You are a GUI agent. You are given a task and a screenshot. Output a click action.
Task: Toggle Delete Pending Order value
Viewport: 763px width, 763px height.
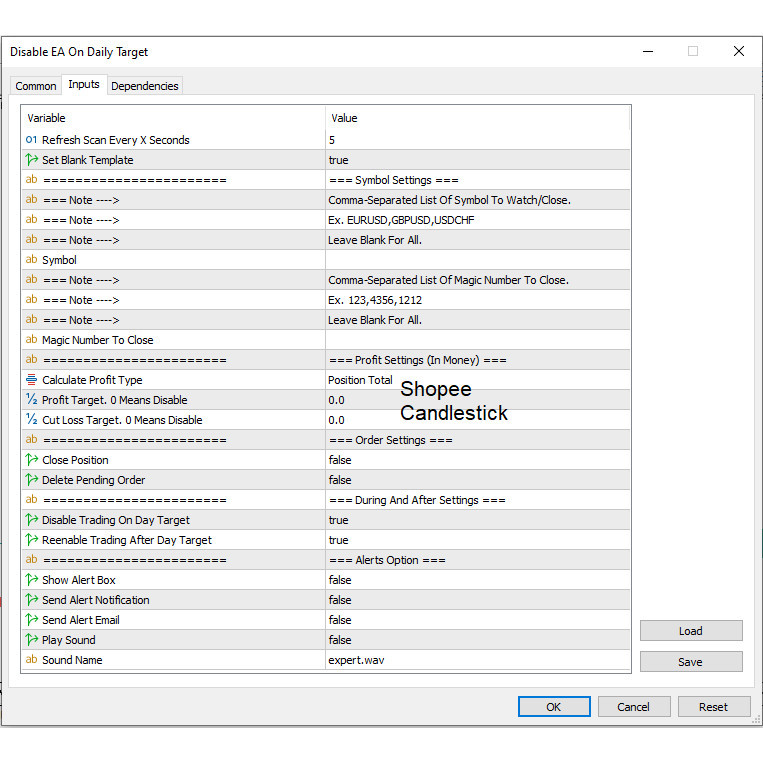[340, 480]
